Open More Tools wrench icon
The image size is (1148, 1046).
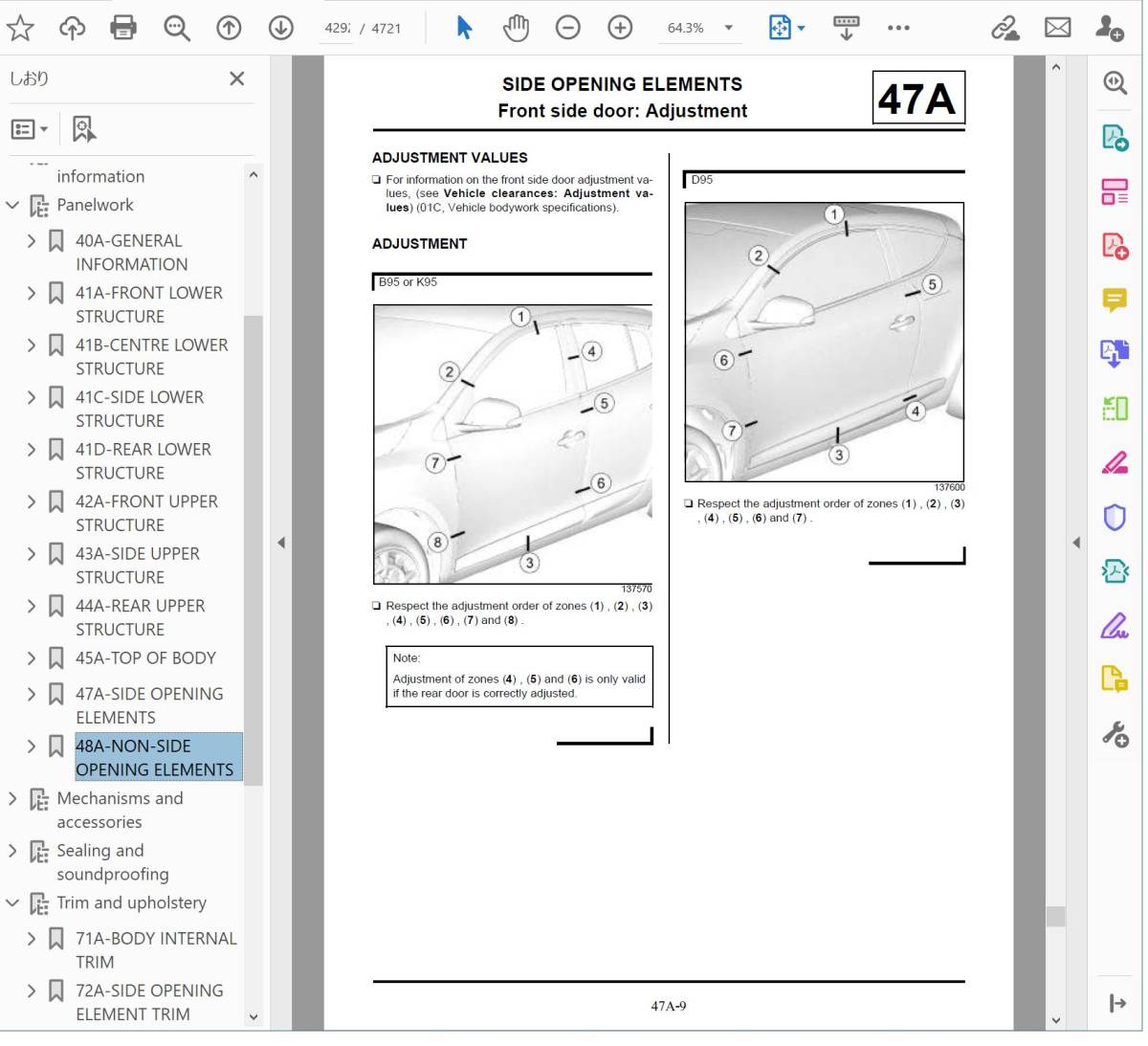click(1115, 735)
